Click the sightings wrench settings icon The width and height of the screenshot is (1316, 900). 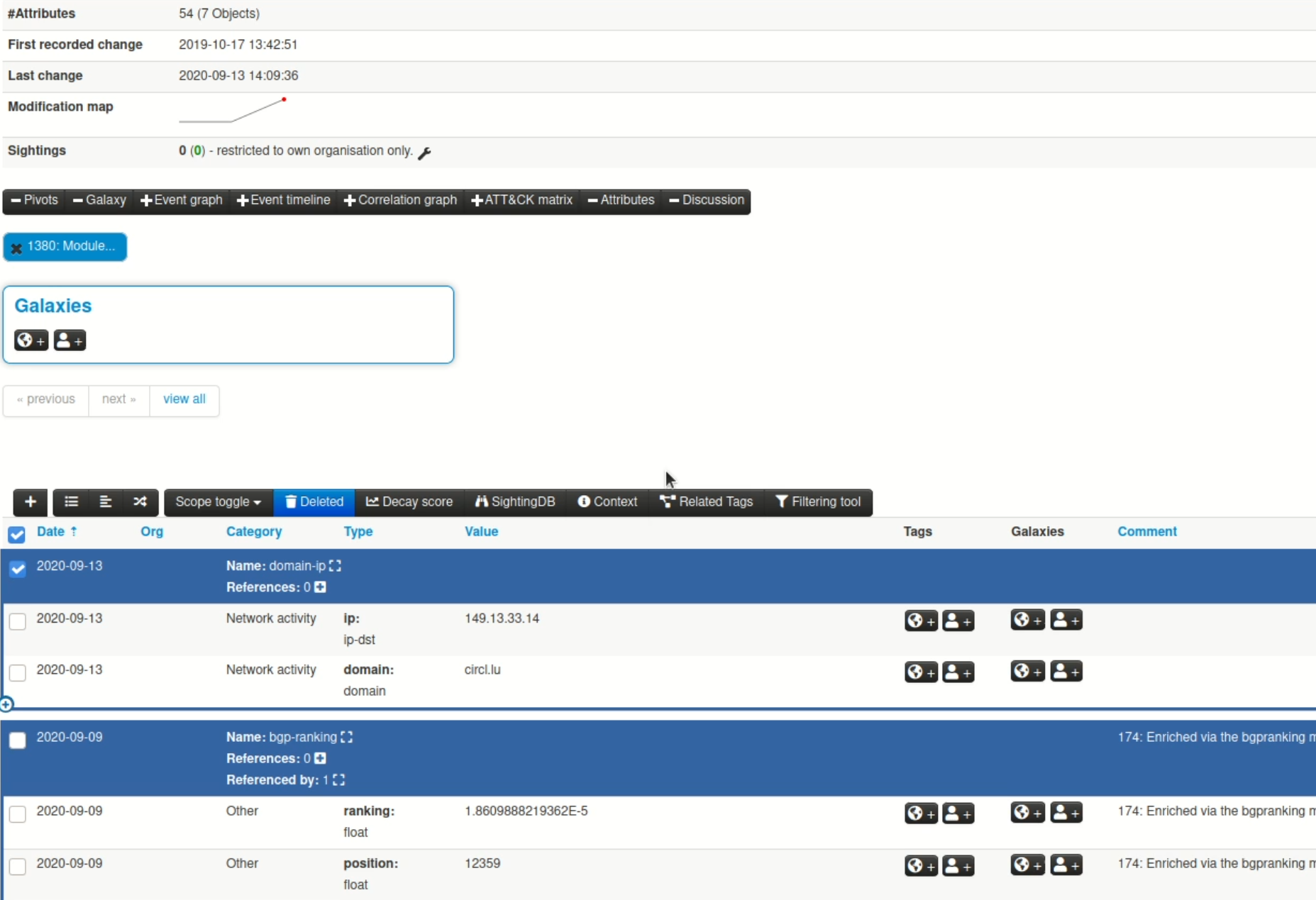(x=424, y=152)
